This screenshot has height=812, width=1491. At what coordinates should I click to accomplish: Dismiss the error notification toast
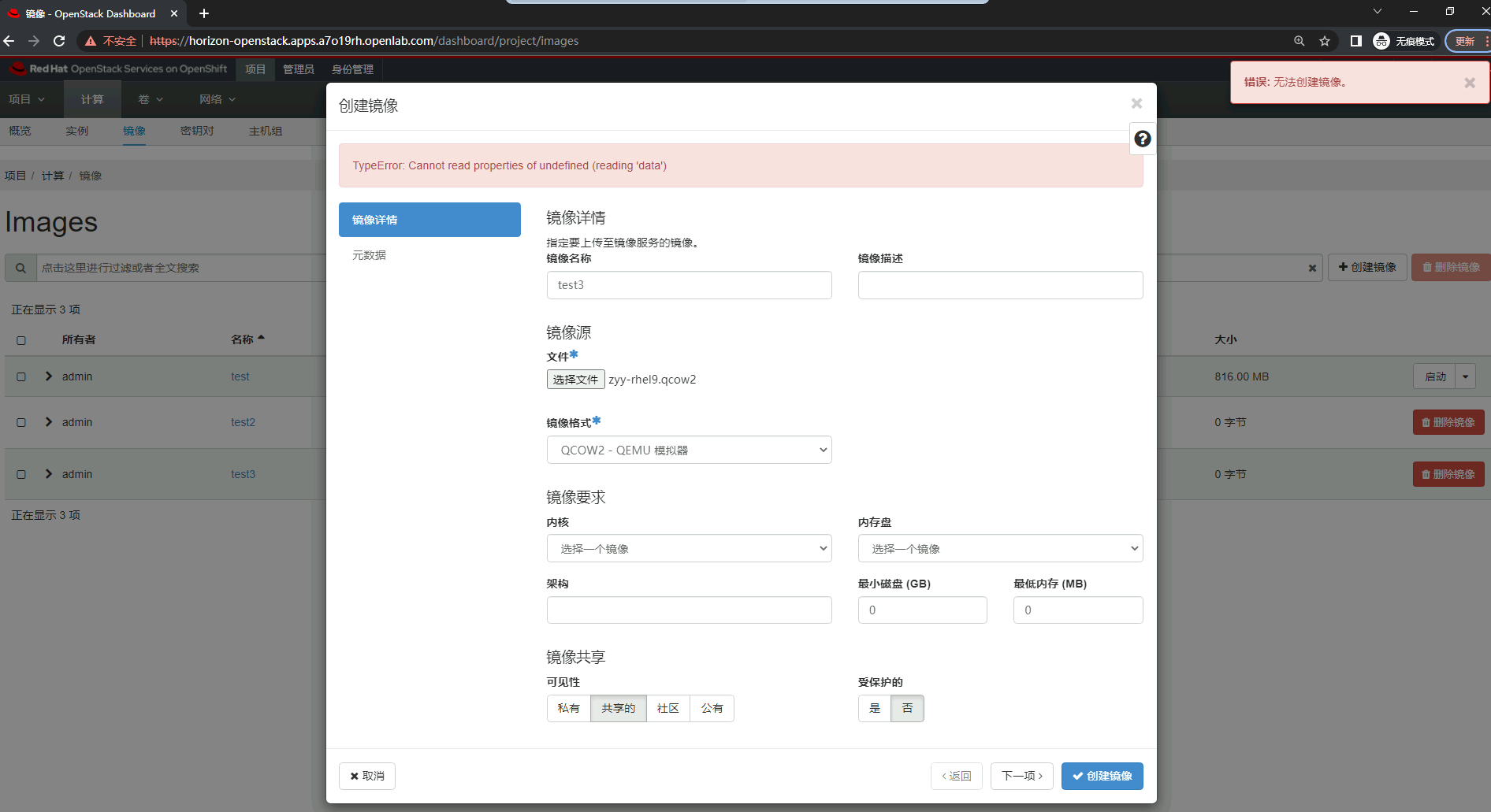point(1470,83)
